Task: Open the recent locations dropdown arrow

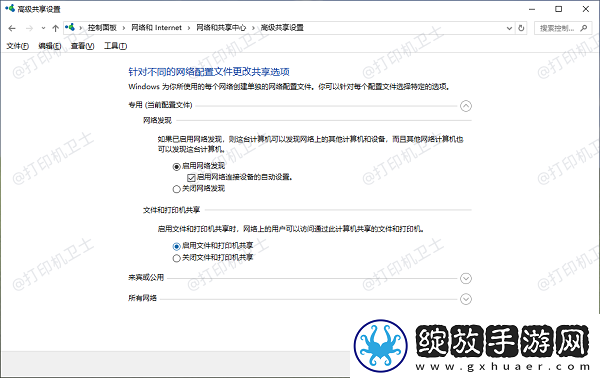Action: (x=43, y=28)
